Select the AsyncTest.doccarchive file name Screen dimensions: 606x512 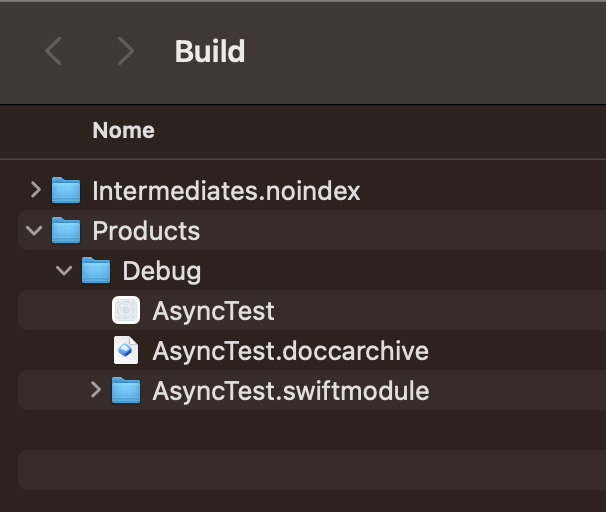click(291, 351)
